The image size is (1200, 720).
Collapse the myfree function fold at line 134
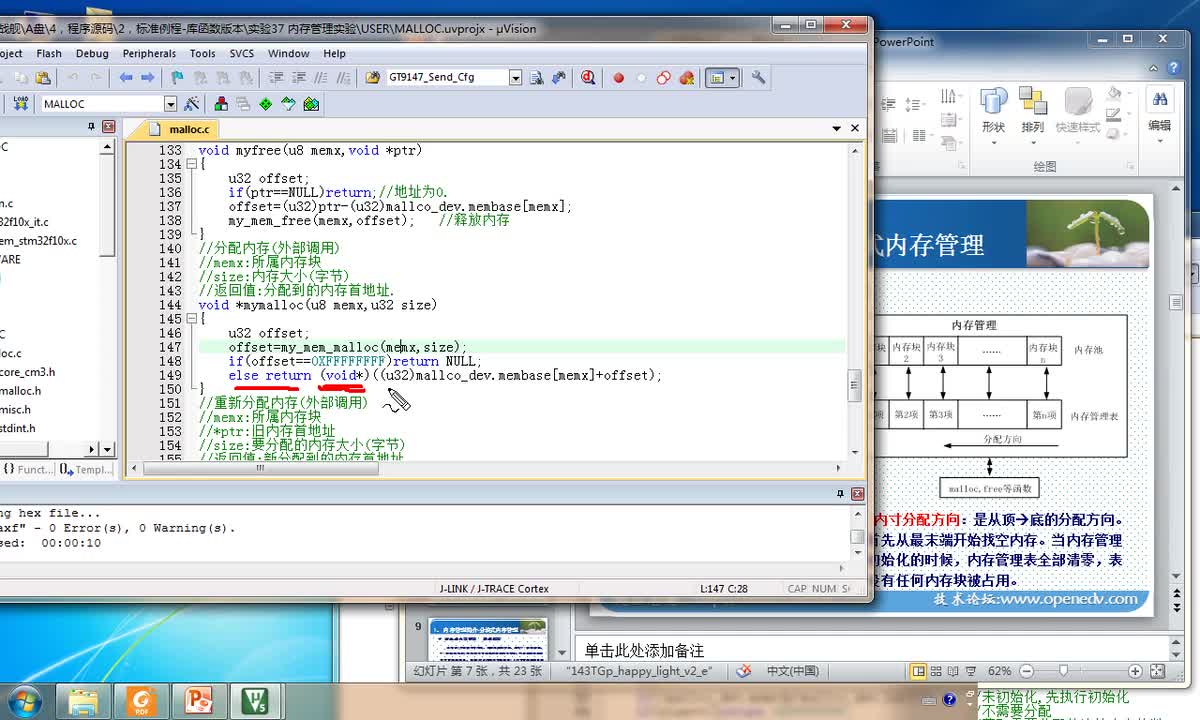tap(191, 164)
